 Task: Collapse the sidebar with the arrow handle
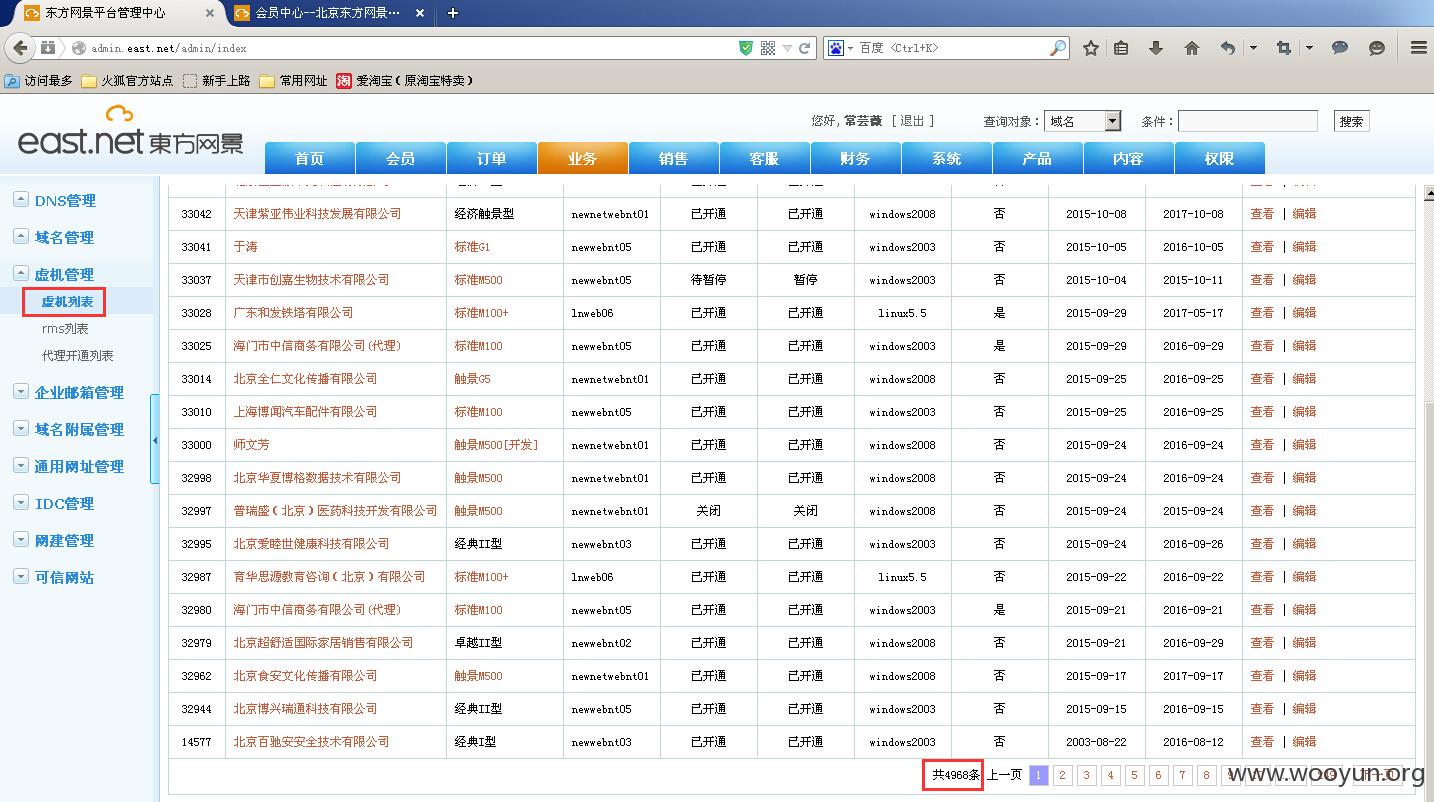click(155, 440)
